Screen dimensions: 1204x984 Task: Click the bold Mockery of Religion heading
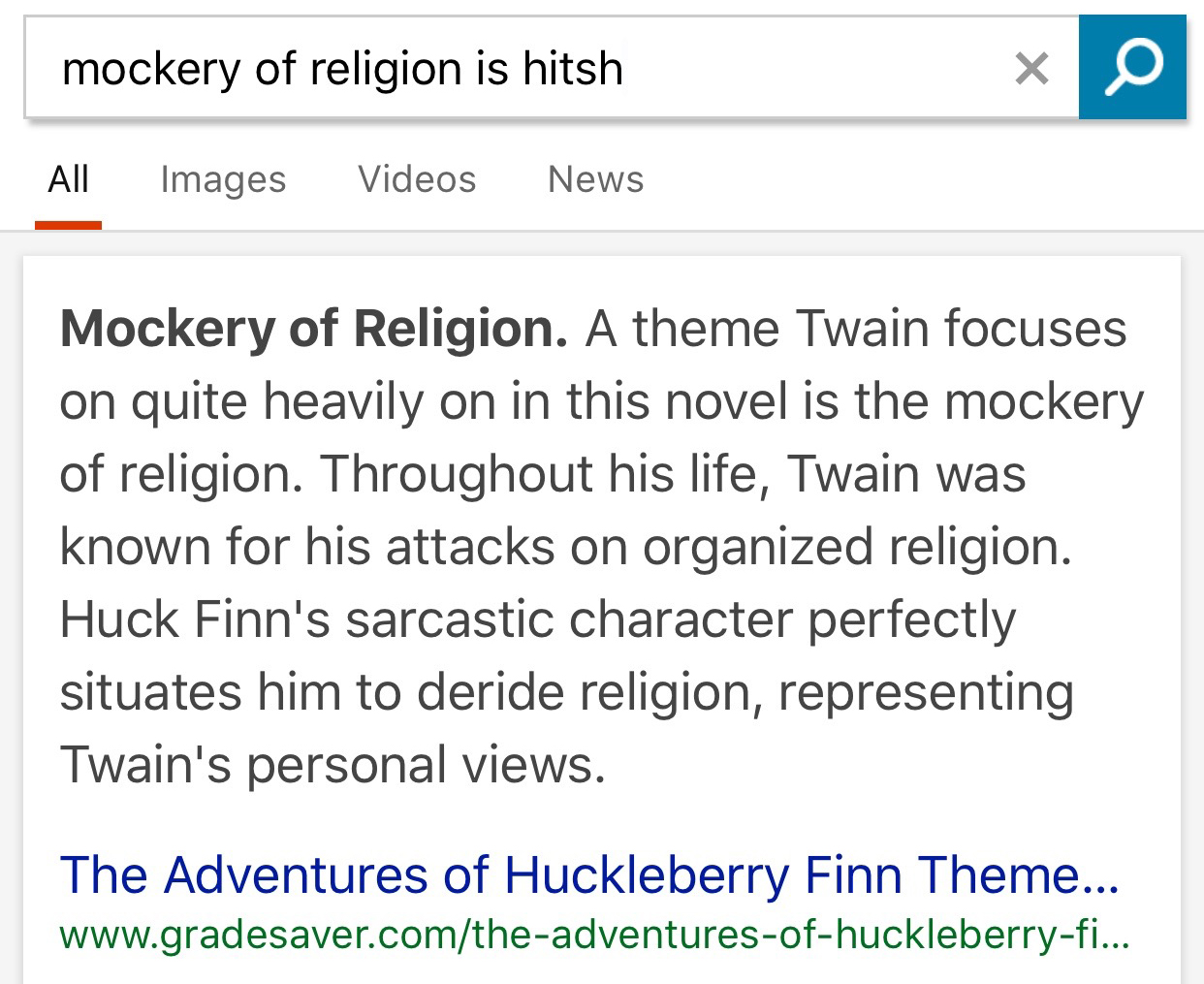tap(313, 329)
